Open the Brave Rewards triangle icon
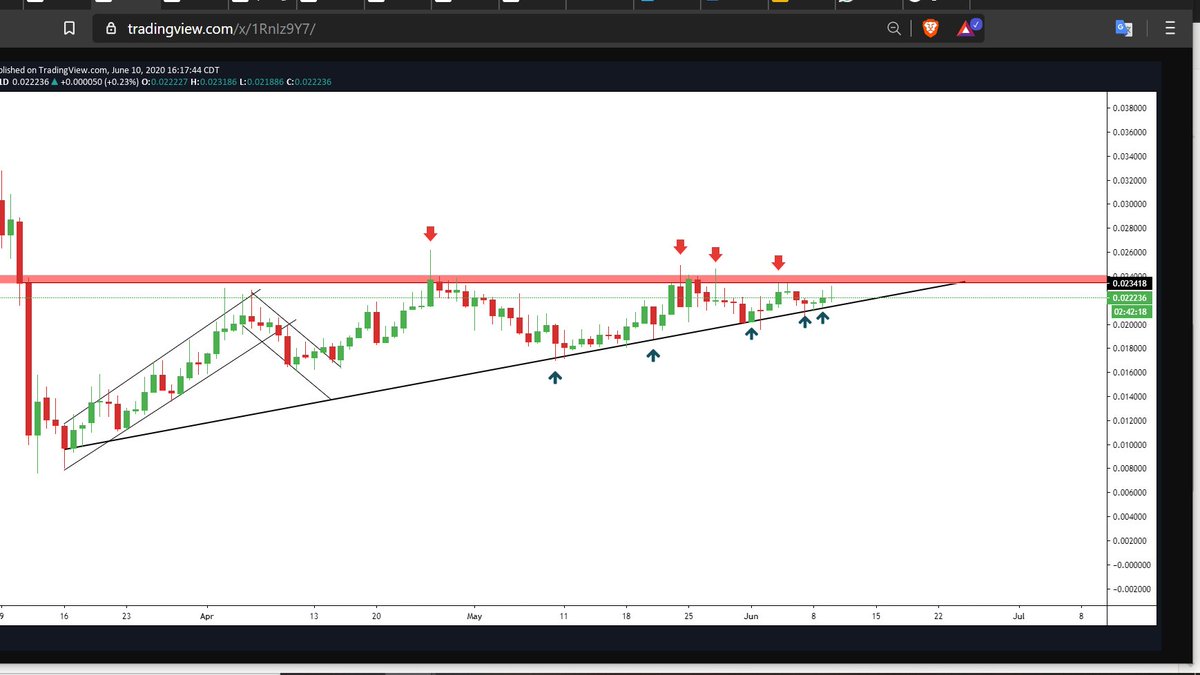 pos(968,29)
